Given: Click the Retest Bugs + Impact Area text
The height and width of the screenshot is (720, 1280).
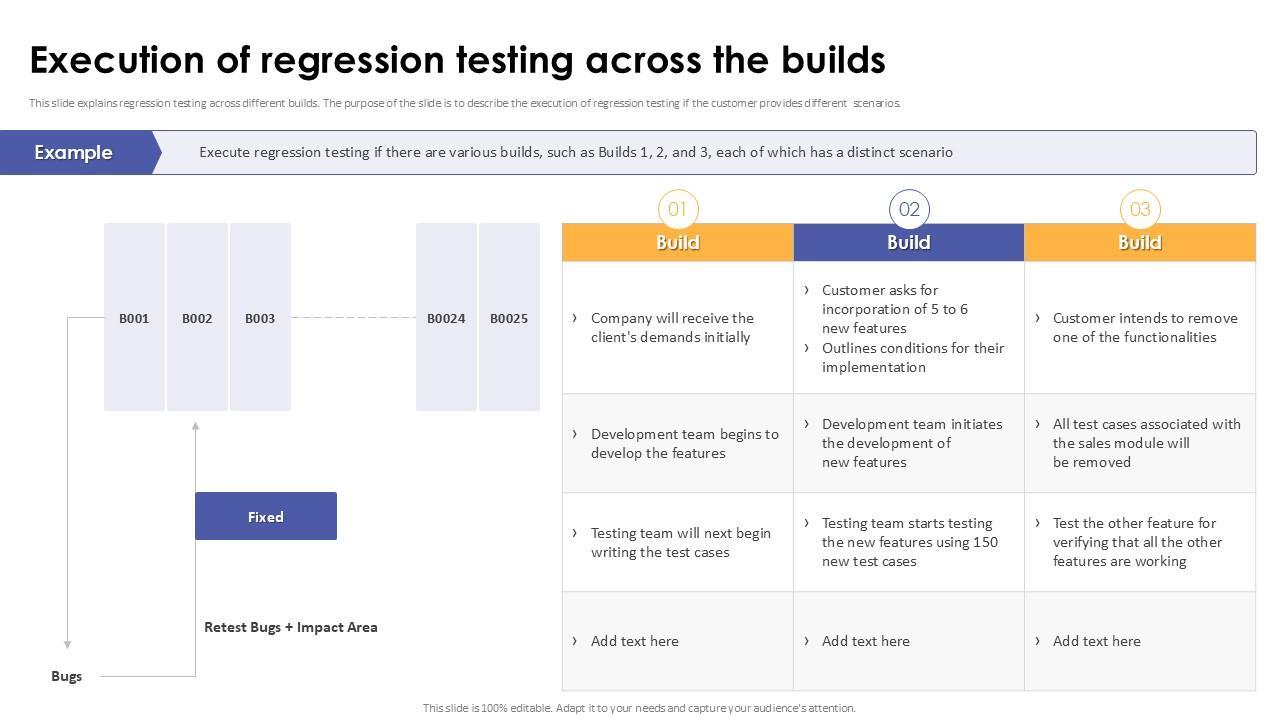Looking at the screenshot, I should pos(291,627).
